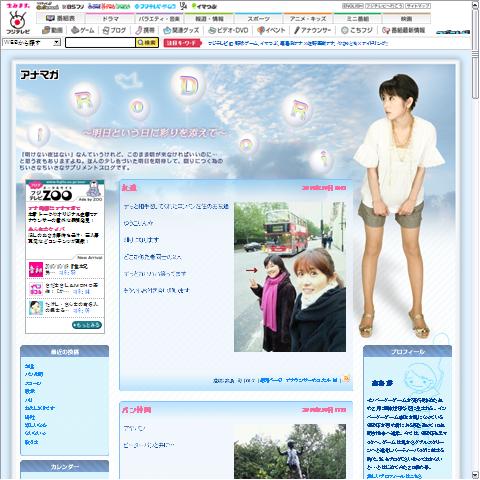Select the ミニ番組 tab

357,19
